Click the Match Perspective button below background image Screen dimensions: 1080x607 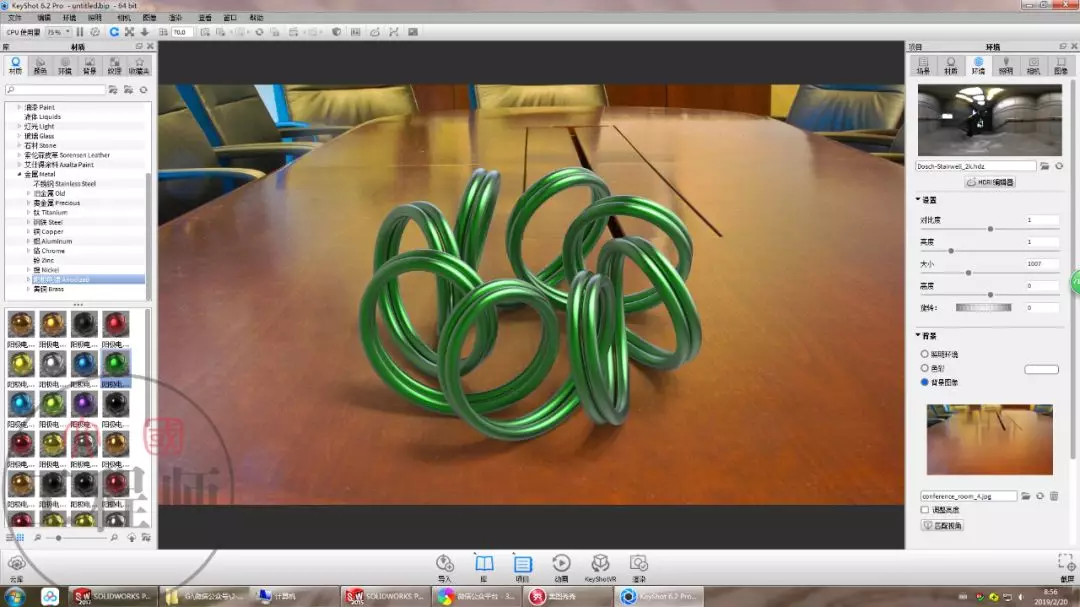(942, 525)
